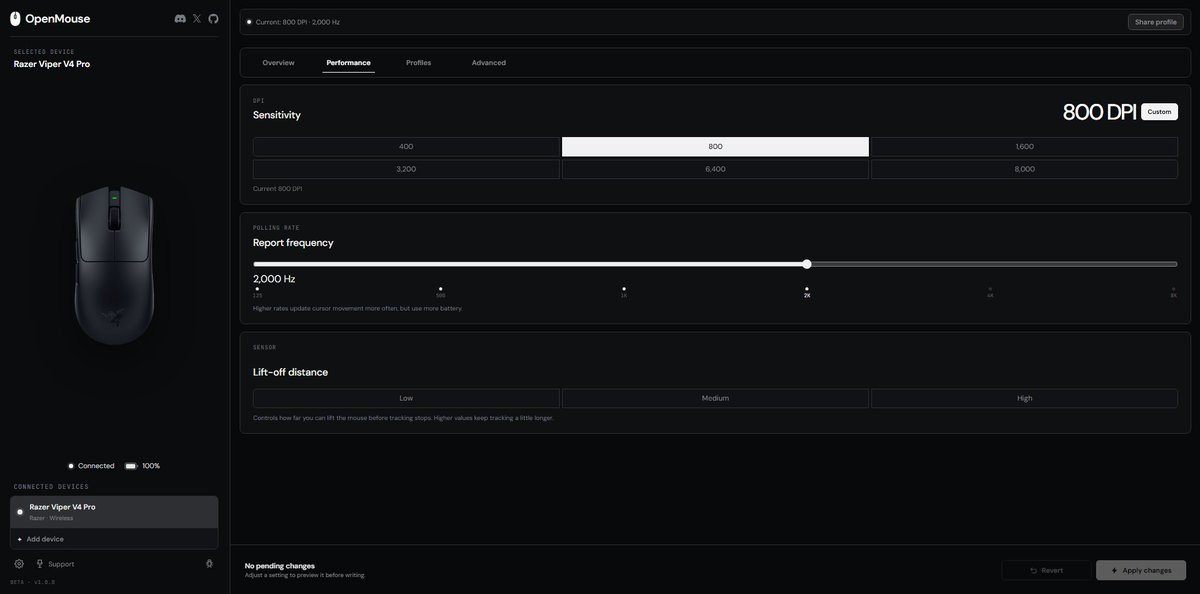Click the Apply changes button
This screenshot has height=594, width=1200.
pos(1141,570)
